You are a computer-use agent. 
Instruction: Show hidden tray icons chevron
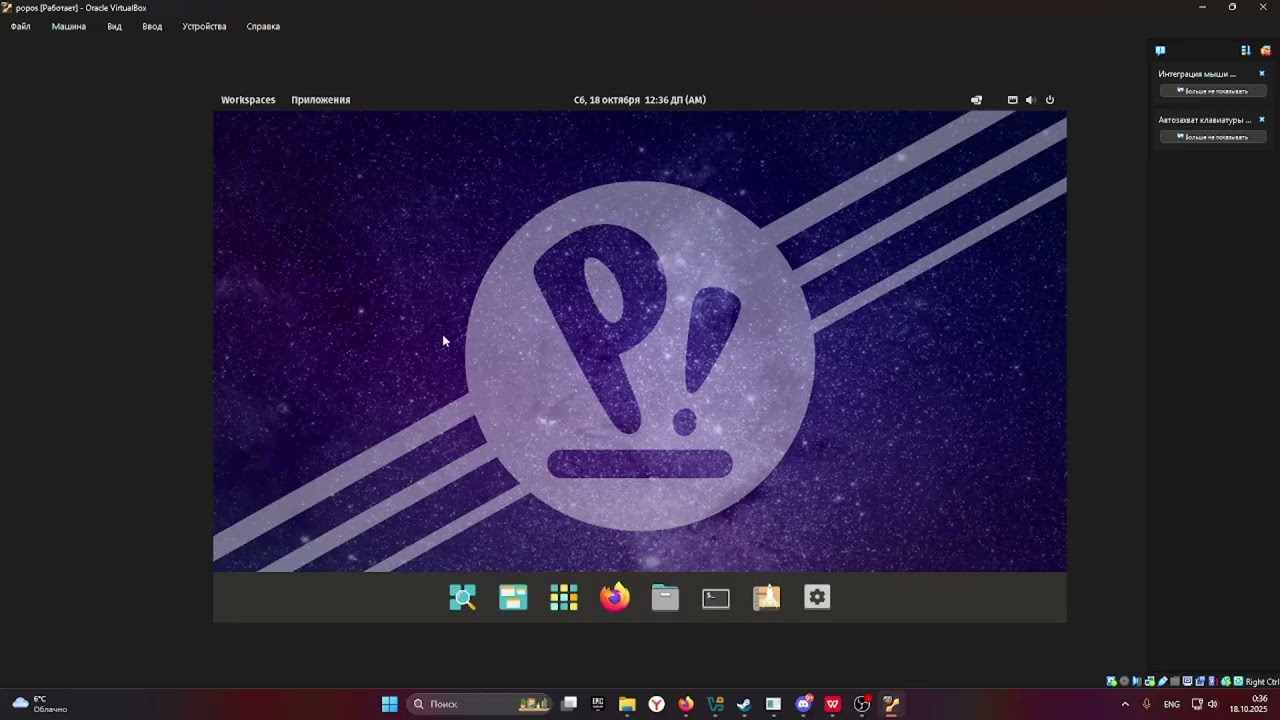[1125, 704]
